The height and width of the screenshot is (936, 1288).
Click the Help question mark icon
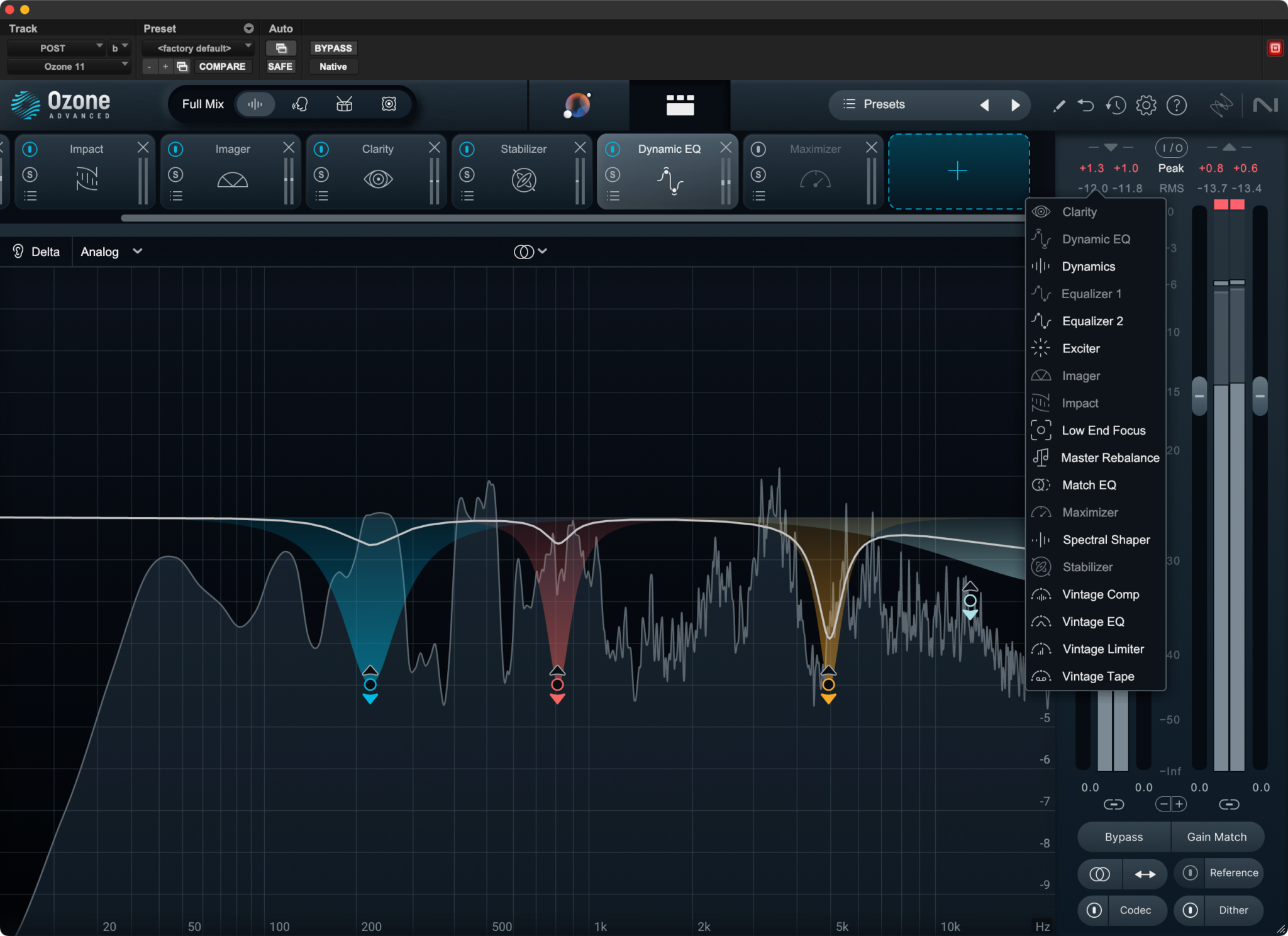tap(1177, 105)
